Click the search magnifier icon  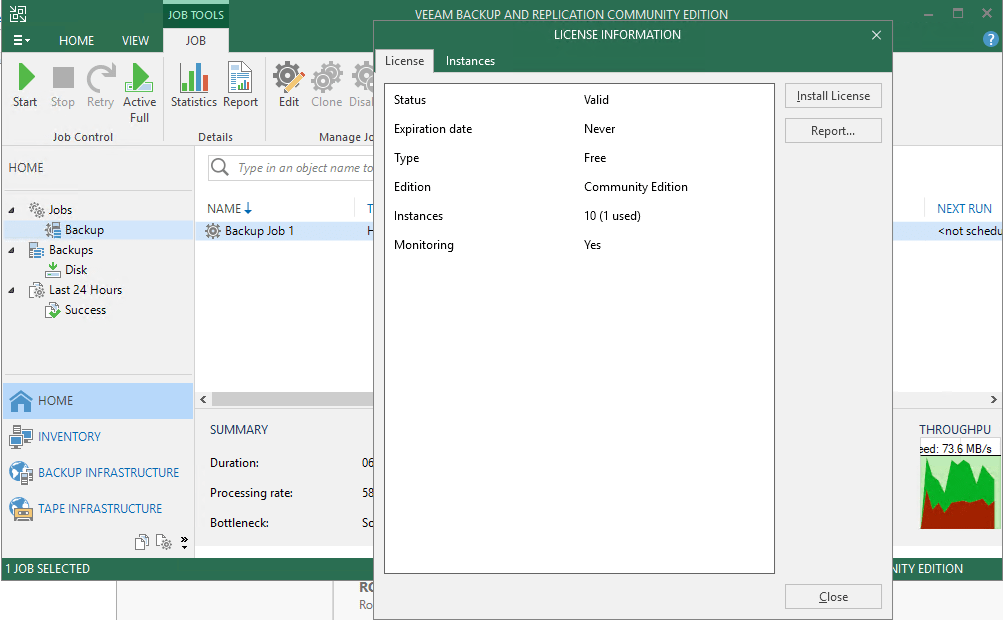219,167
